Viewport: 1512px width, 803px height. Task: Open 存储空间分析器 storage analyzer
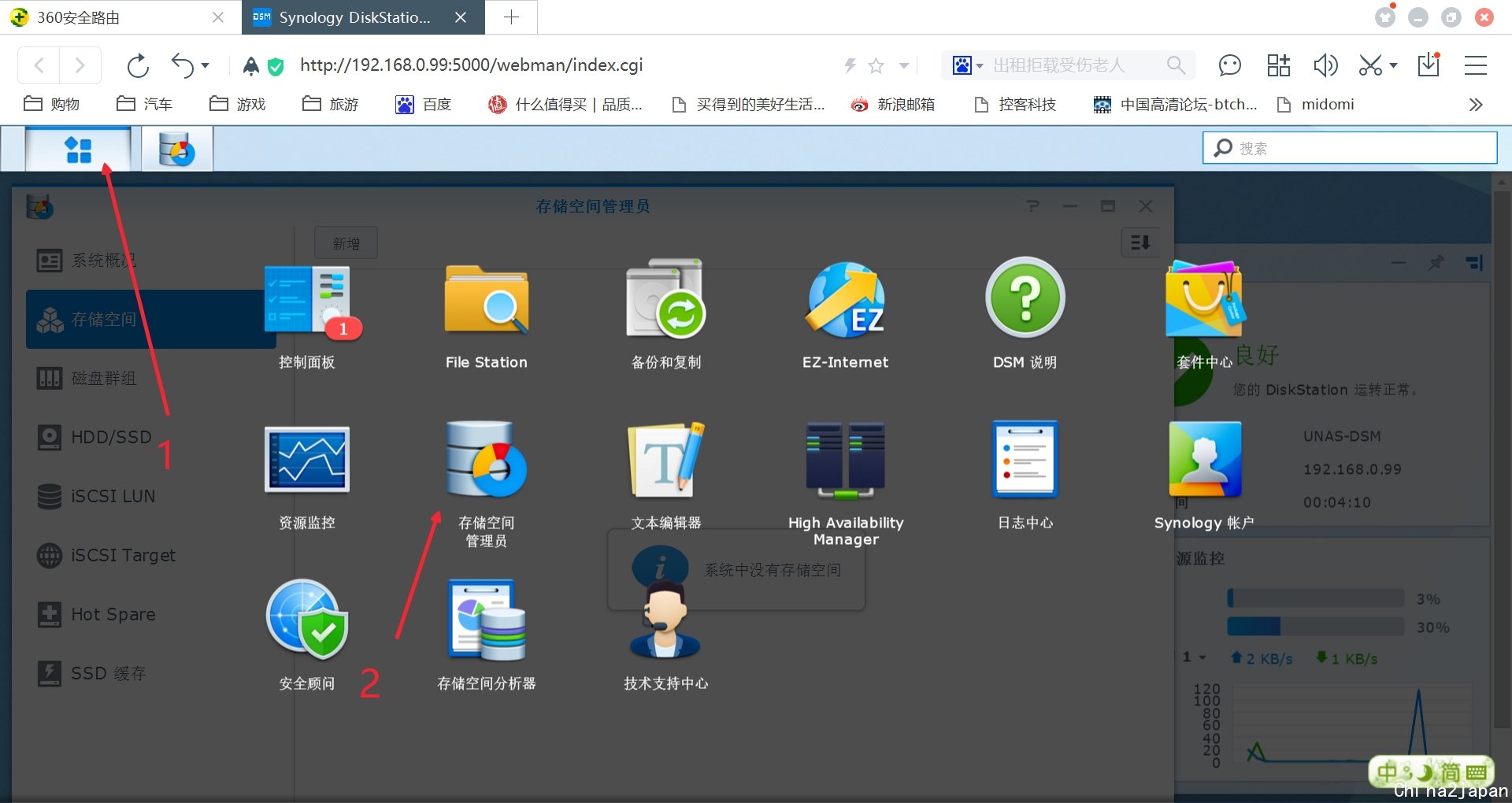click(486, 636)
